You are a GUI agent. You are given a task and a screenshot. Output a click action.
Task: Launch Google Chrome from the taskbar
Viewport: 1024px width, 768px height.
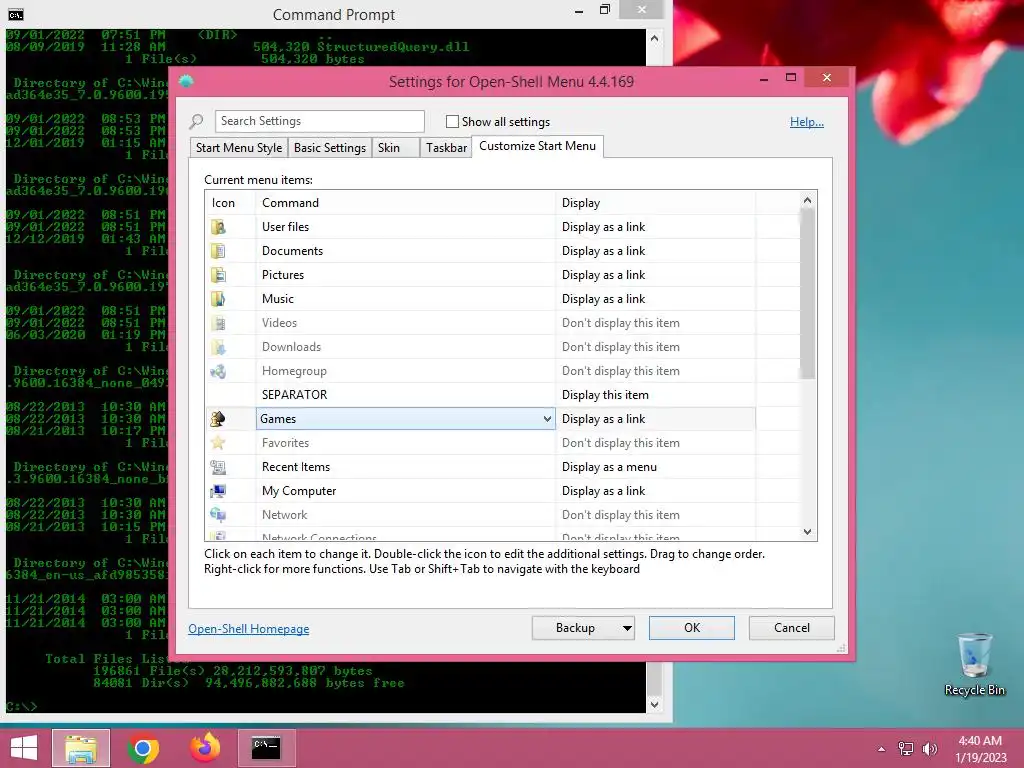143,748
